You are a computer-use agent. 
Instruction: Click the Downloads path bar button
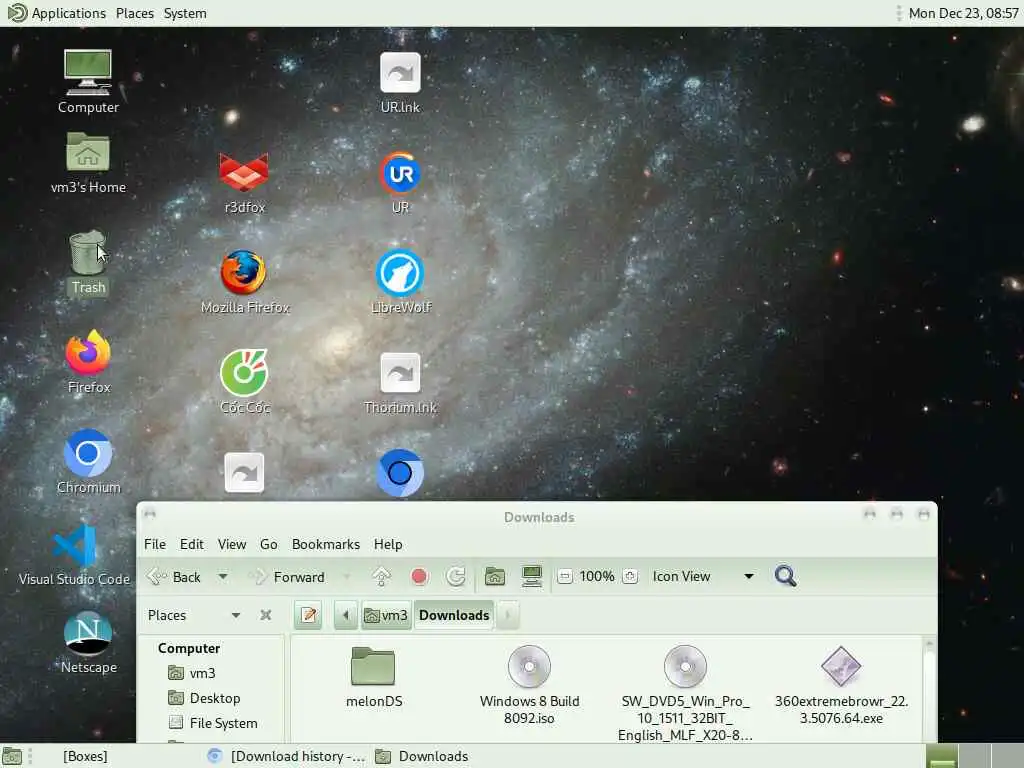tap(454, 615)
